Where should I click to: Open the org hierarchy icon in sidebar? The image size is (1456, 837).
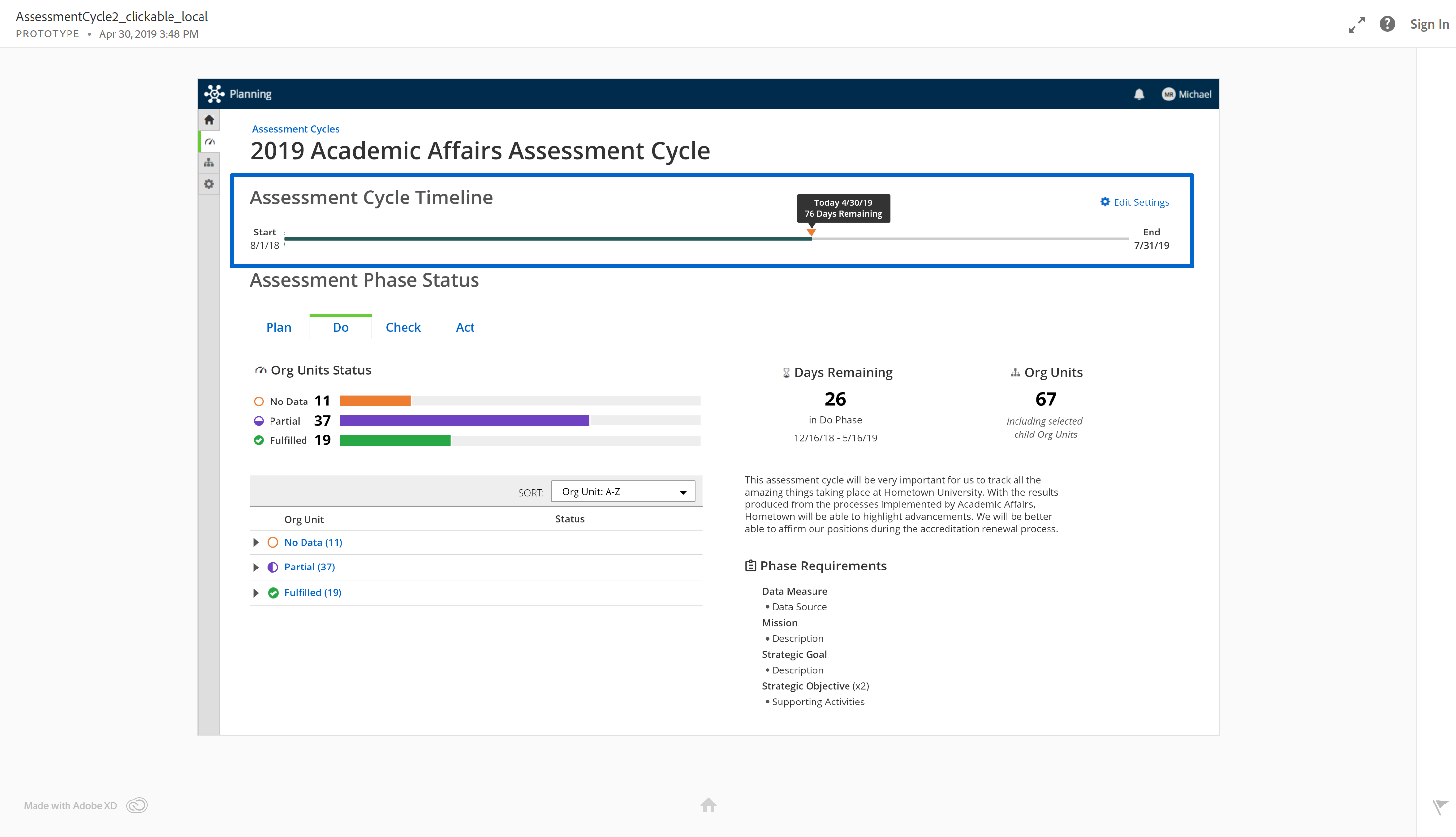coord(209,163)
